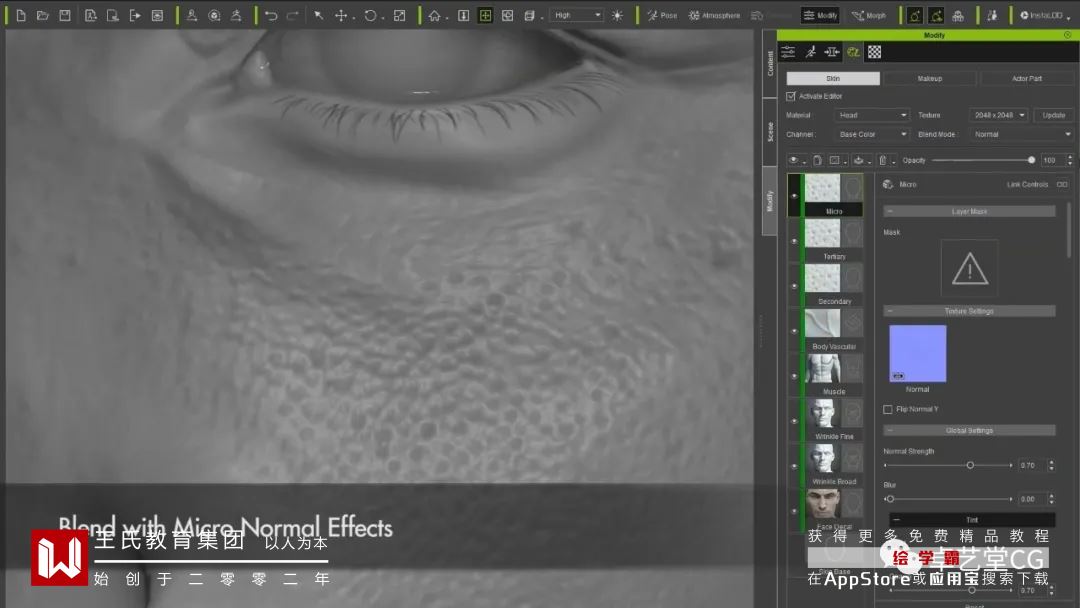Click the Home camera view icon

point(434,15)
